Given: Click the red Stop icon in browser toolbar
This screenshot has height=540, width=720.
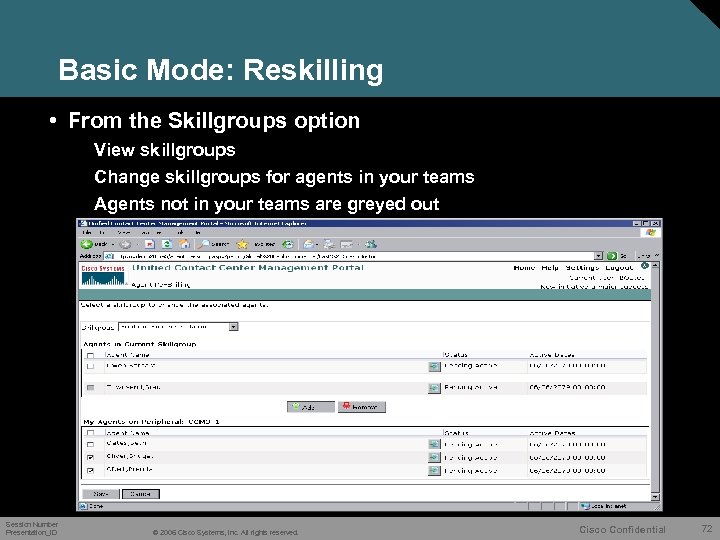Looking at the screenshot, I should coord(150,244).
